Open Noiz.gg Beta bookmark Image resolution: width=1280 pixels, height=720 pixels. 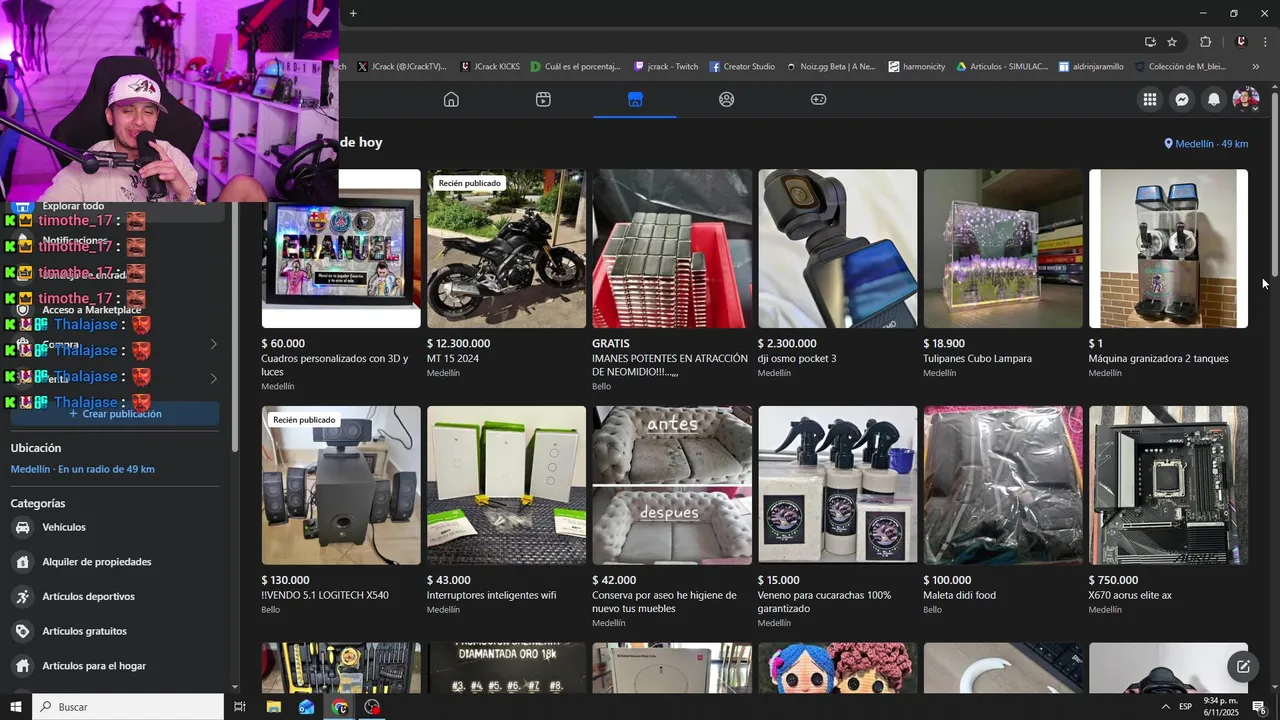tap(830, 67)
